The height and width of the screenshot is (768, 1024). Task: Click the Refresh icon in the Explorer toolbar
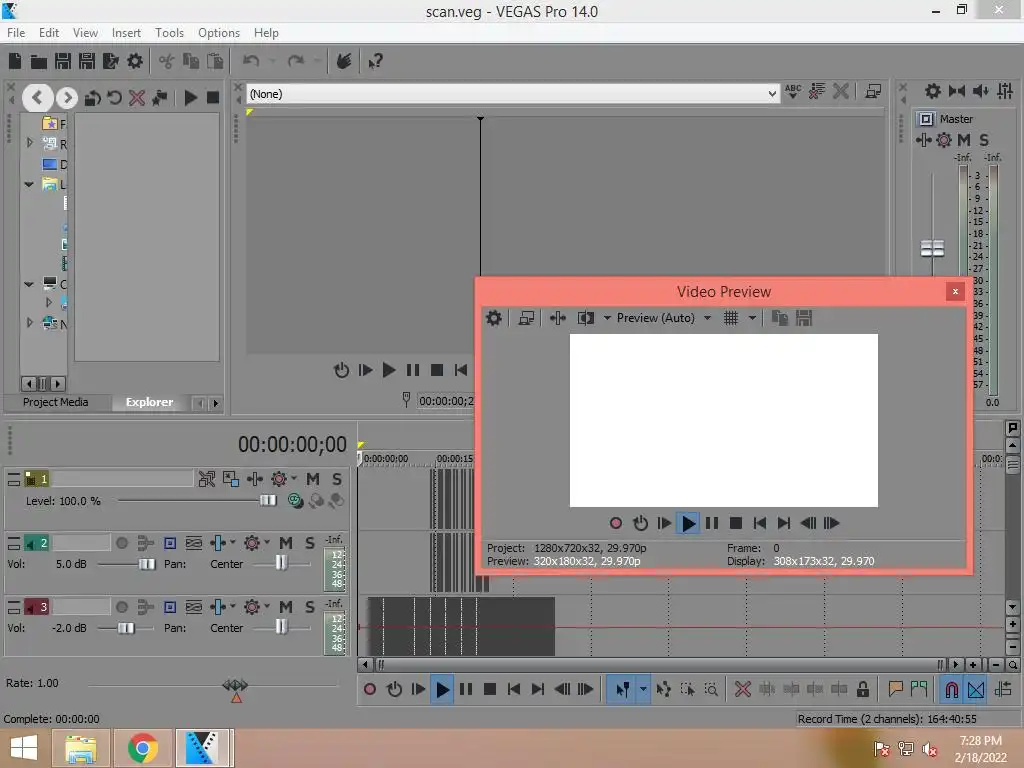tap(114, 98)
